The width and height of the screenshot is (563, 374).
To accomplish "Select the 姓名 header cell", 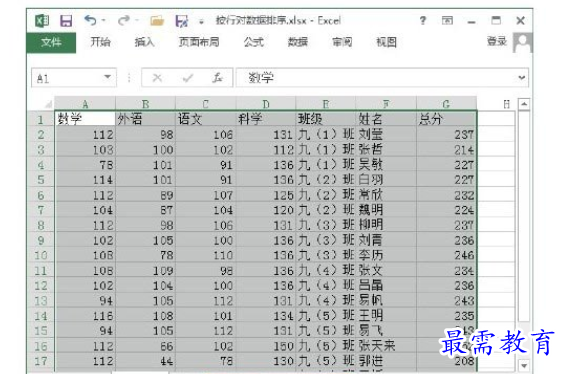I will 386,119.
